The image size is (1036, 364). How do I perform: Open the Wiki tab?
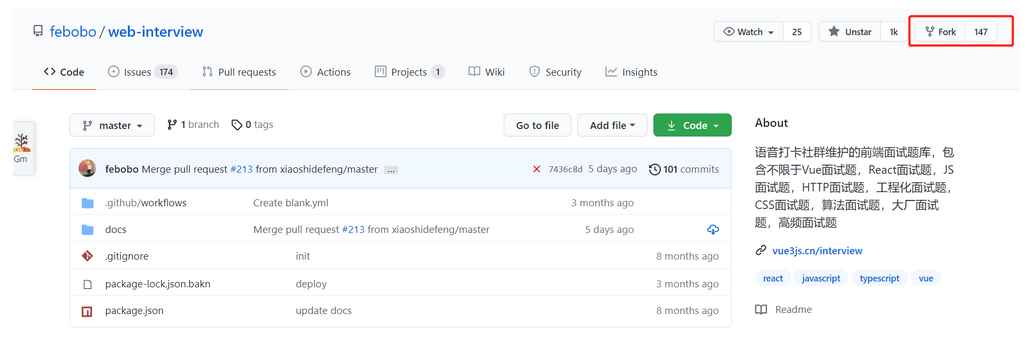coord(486,72)
